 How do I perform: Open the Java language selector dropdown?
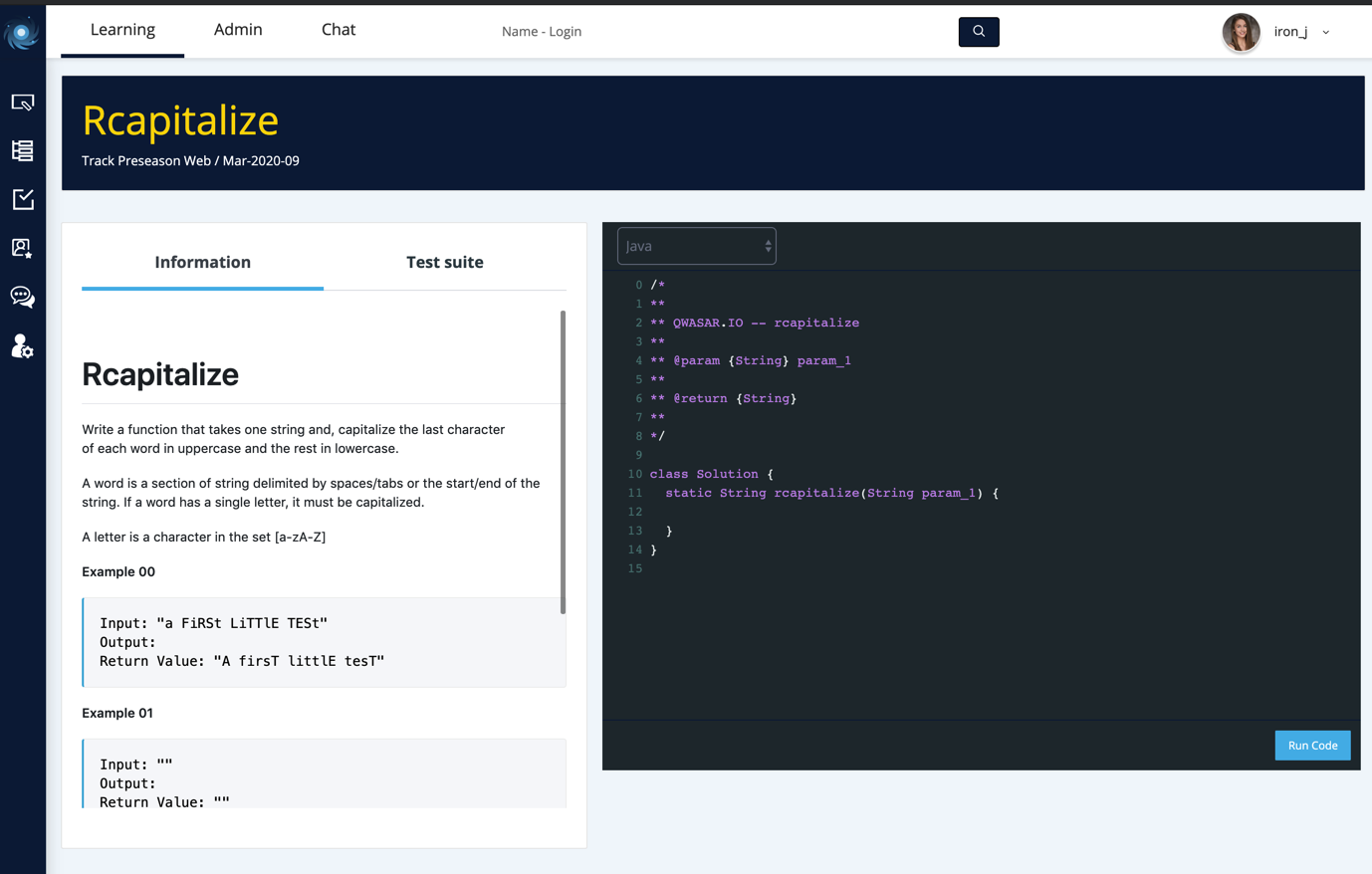click(x=696, y=245)
